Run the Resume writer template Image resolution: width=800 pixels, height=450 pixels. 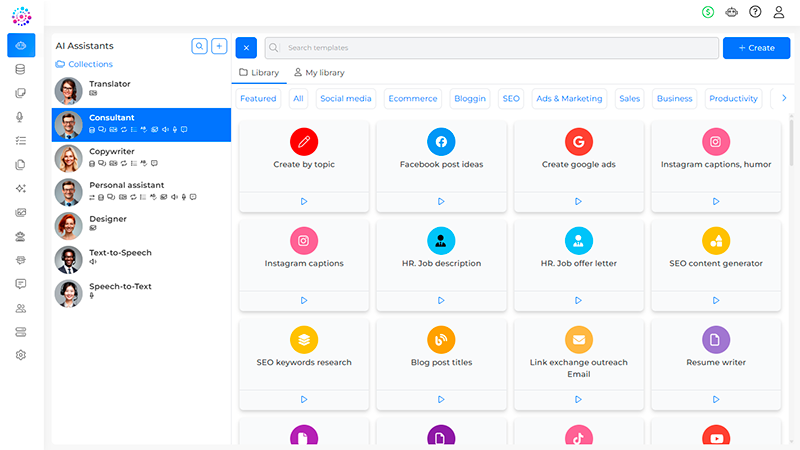coord(716,399)
